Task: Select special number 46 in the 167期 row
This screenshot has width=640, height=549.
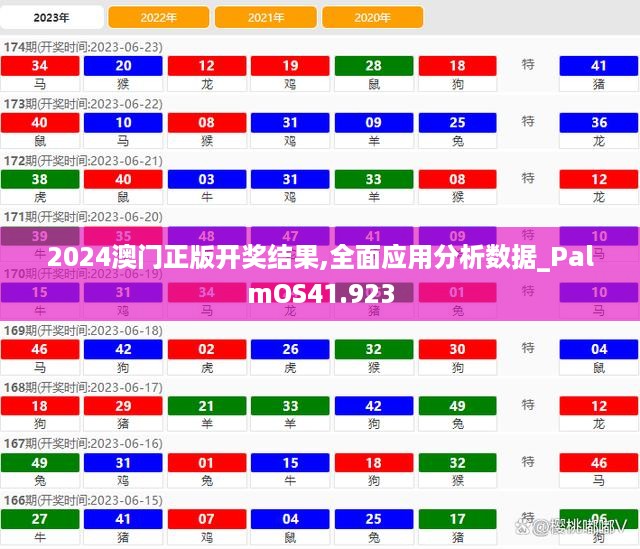Action: (599, 463)
